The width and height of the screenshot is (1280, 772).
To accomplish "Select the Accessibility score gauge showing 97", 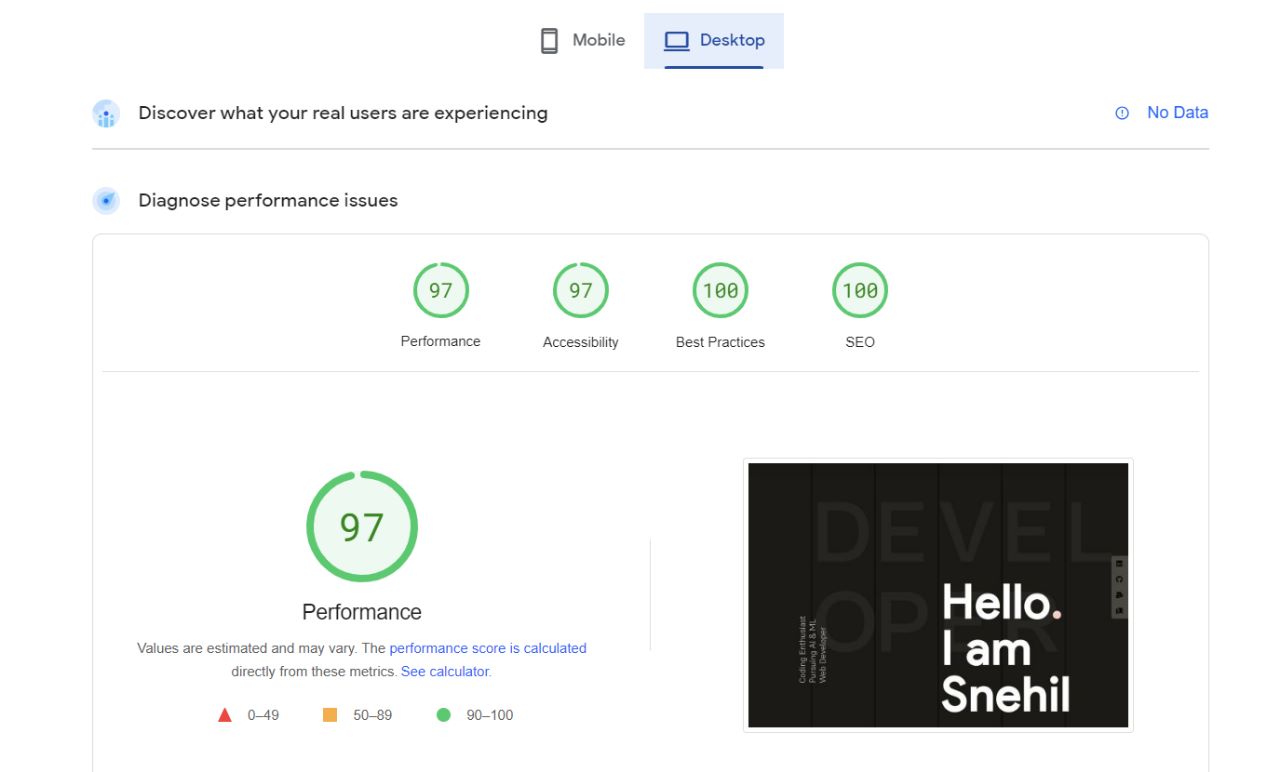I will [x=581, y=291].
